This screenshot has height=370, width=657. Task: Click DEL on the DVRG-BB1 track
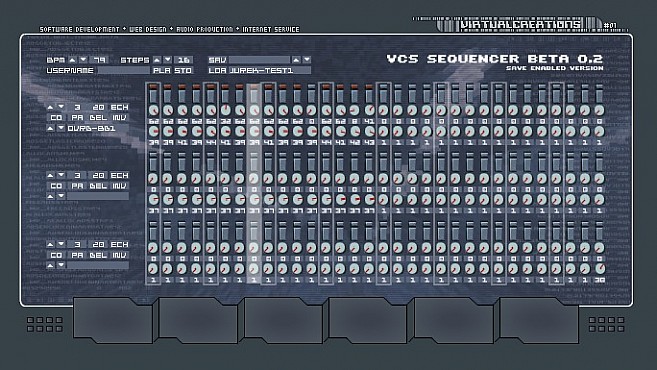[98, 118]
